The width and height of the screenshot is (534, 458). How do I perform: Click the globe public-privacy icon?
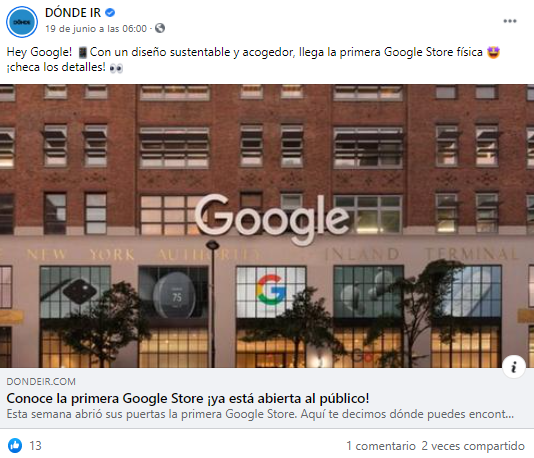pyautogui.click(x=160, y=28)
